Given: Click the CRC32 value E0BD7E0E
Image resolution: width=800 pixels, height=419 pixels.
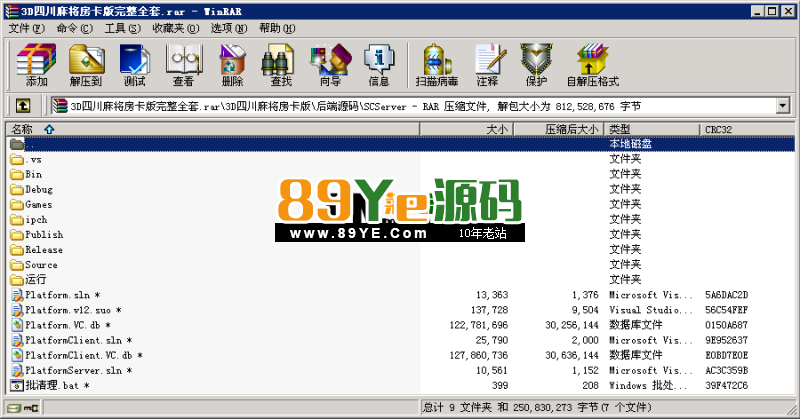Looking at the screenshot, I should point(727,355).
